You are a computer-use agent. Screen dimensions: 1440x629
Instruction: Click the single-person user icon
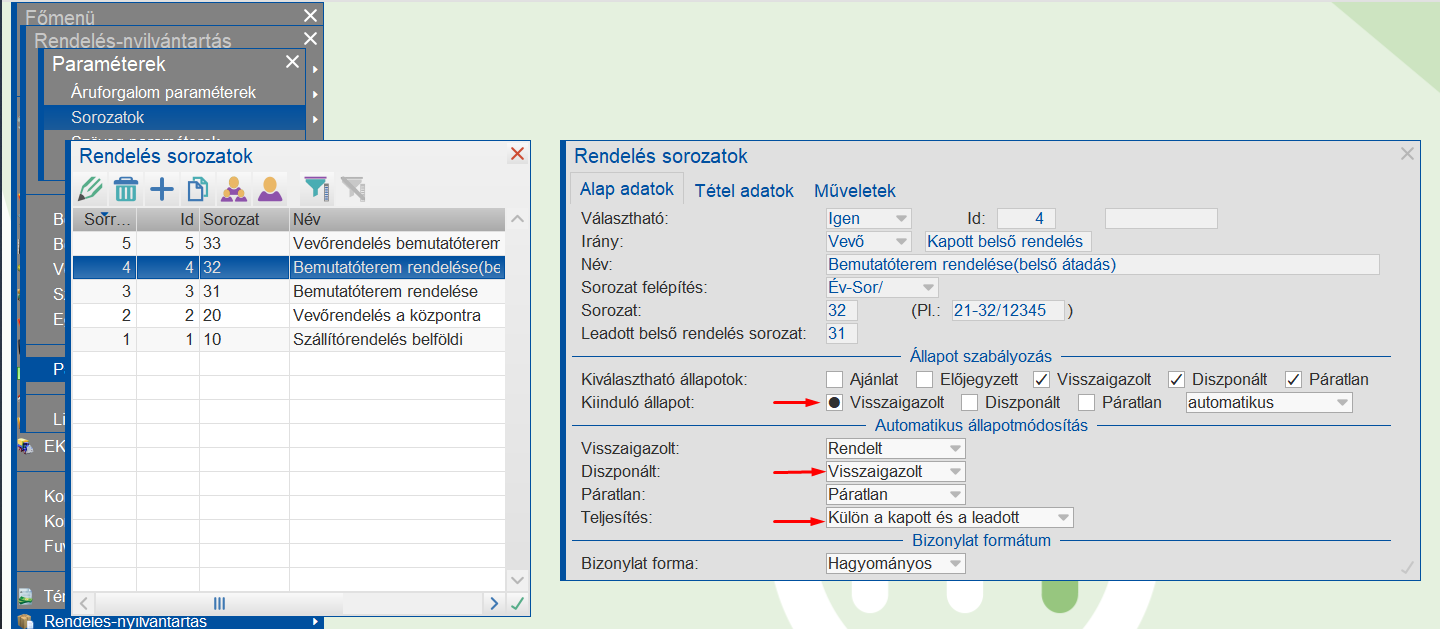(x=270, y=188)
